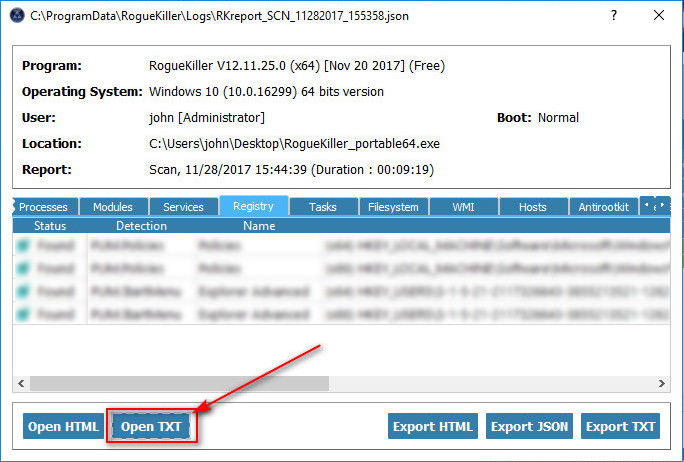
Task: Click the RogueKiller app icon in title bar
Action: point(17,15)
